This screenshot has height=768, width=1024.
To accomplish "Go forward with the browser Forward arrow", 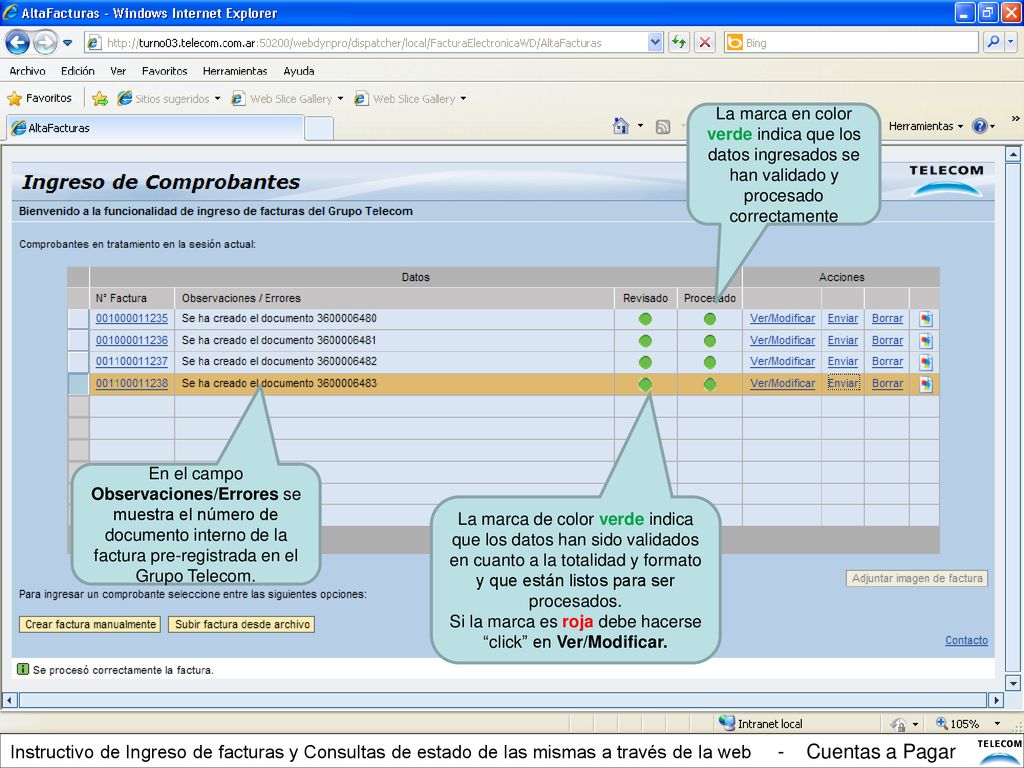I will 44,43.
